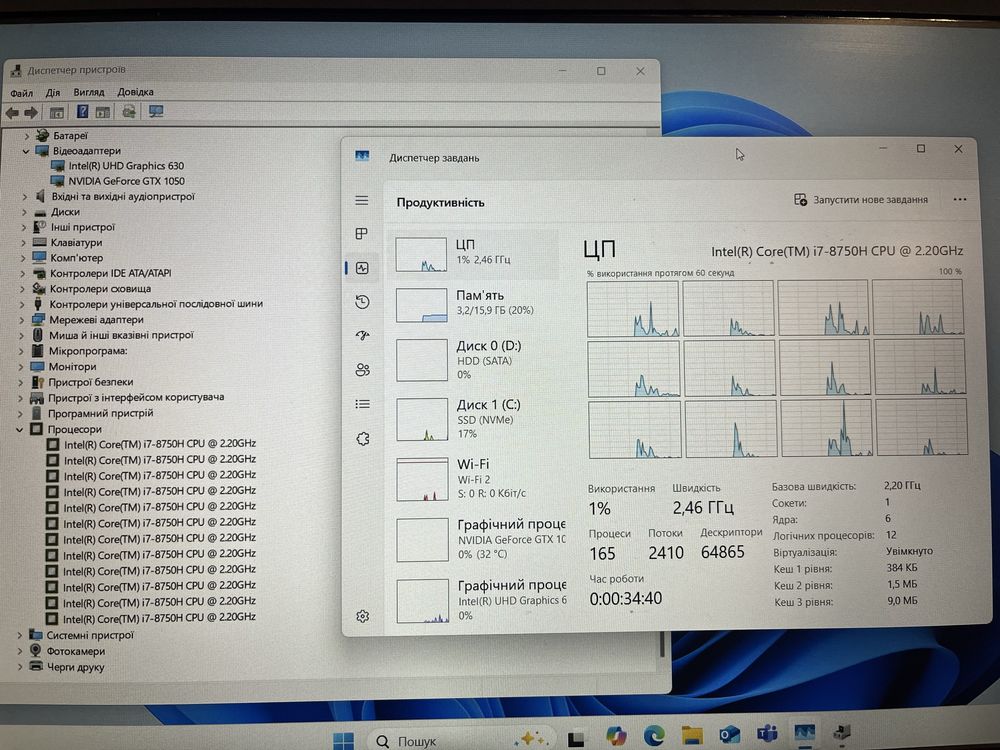Open the Вигляд menu

tap(89, 92)
